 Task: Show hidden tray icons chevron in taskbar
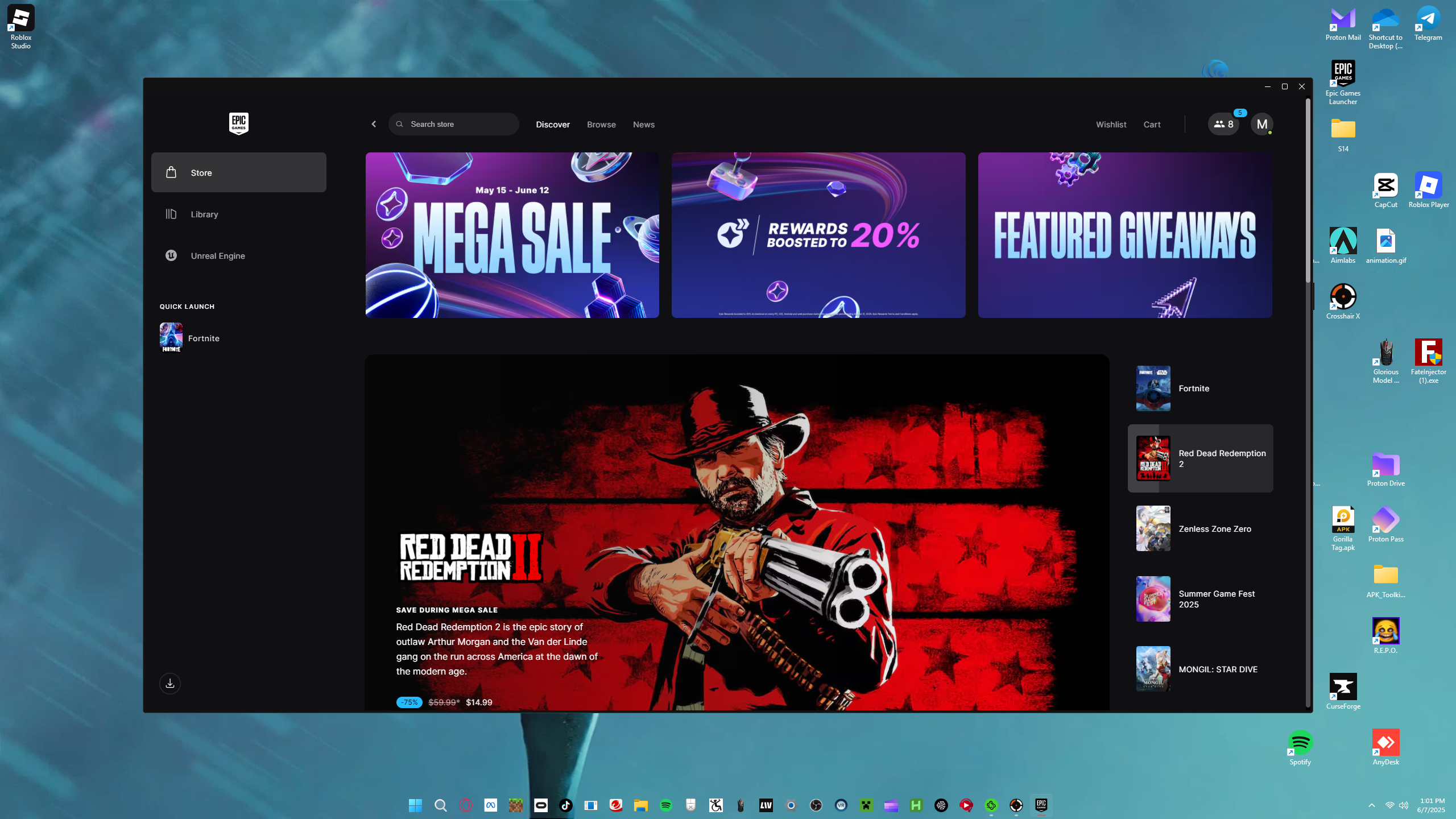click(1371, 805)
